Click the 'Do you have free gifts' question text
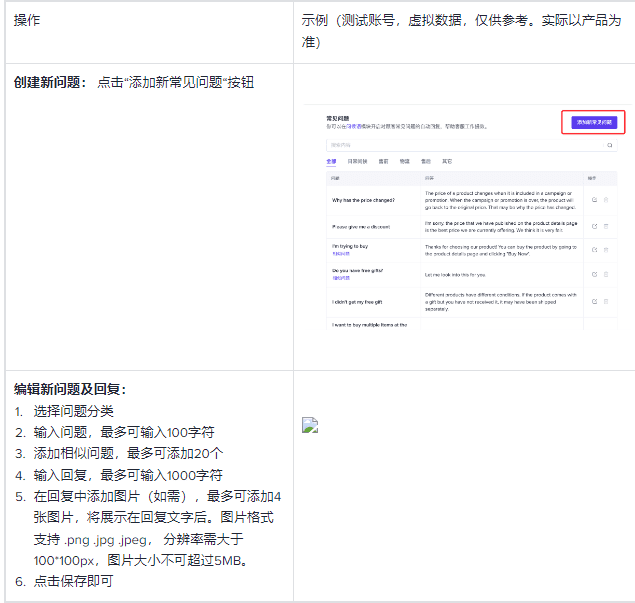The width and height of the screenshot is (635, 603). point(357,271)
